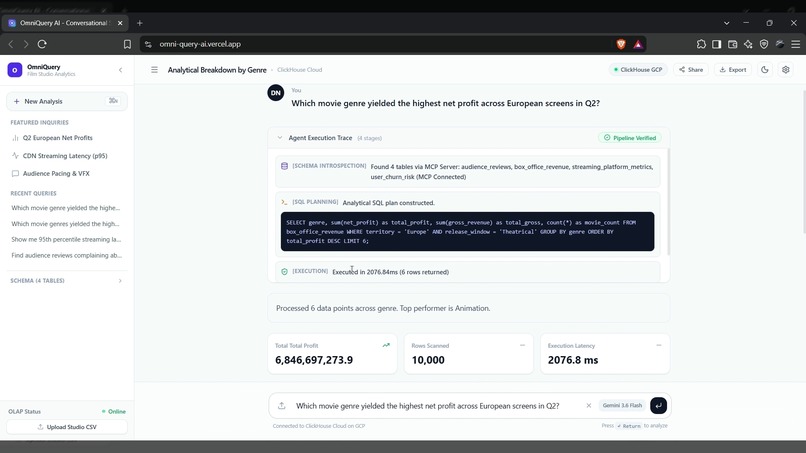This screenshot has height=453, width=806.
Task: Click the Brave Rewards triangle icon
Action: (638, 44)
